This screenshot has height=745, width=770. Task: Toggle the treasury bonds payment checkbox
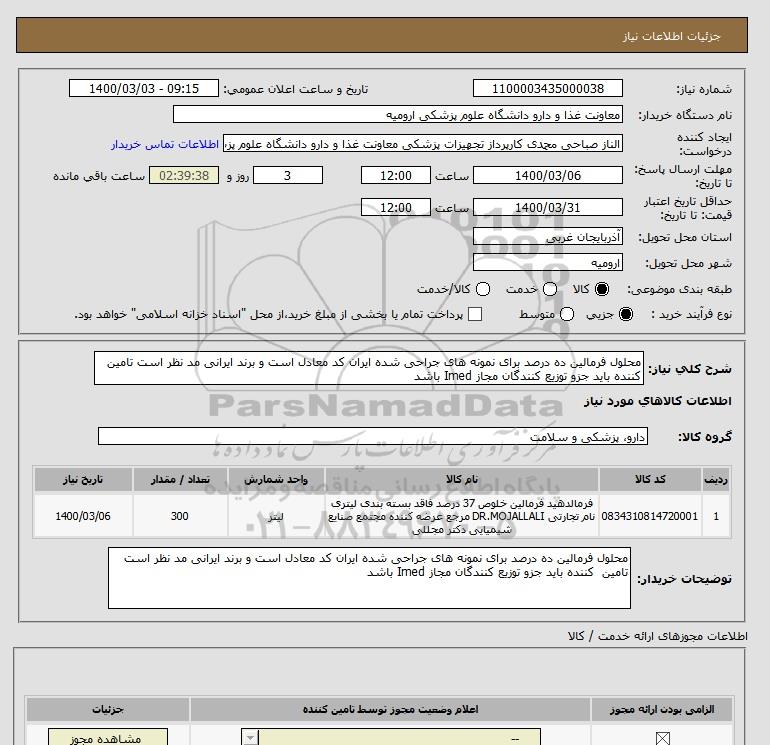pos(475,315)
